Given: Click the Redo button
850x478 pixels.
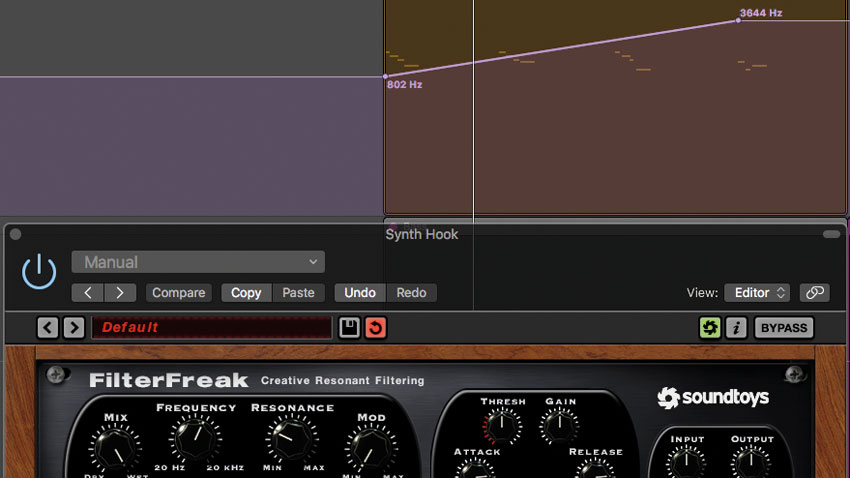Looking at the screenshot, I should pos(411,293).
